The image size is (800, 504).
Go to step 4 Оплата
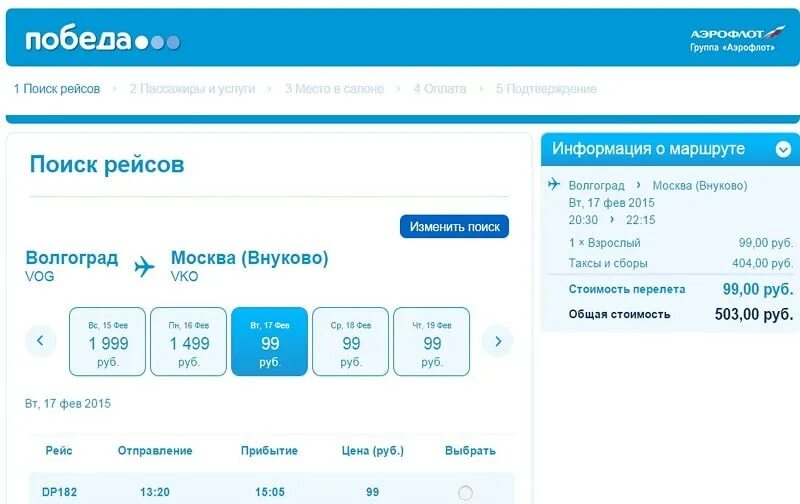pyautogui.click(x=440, y=89)
